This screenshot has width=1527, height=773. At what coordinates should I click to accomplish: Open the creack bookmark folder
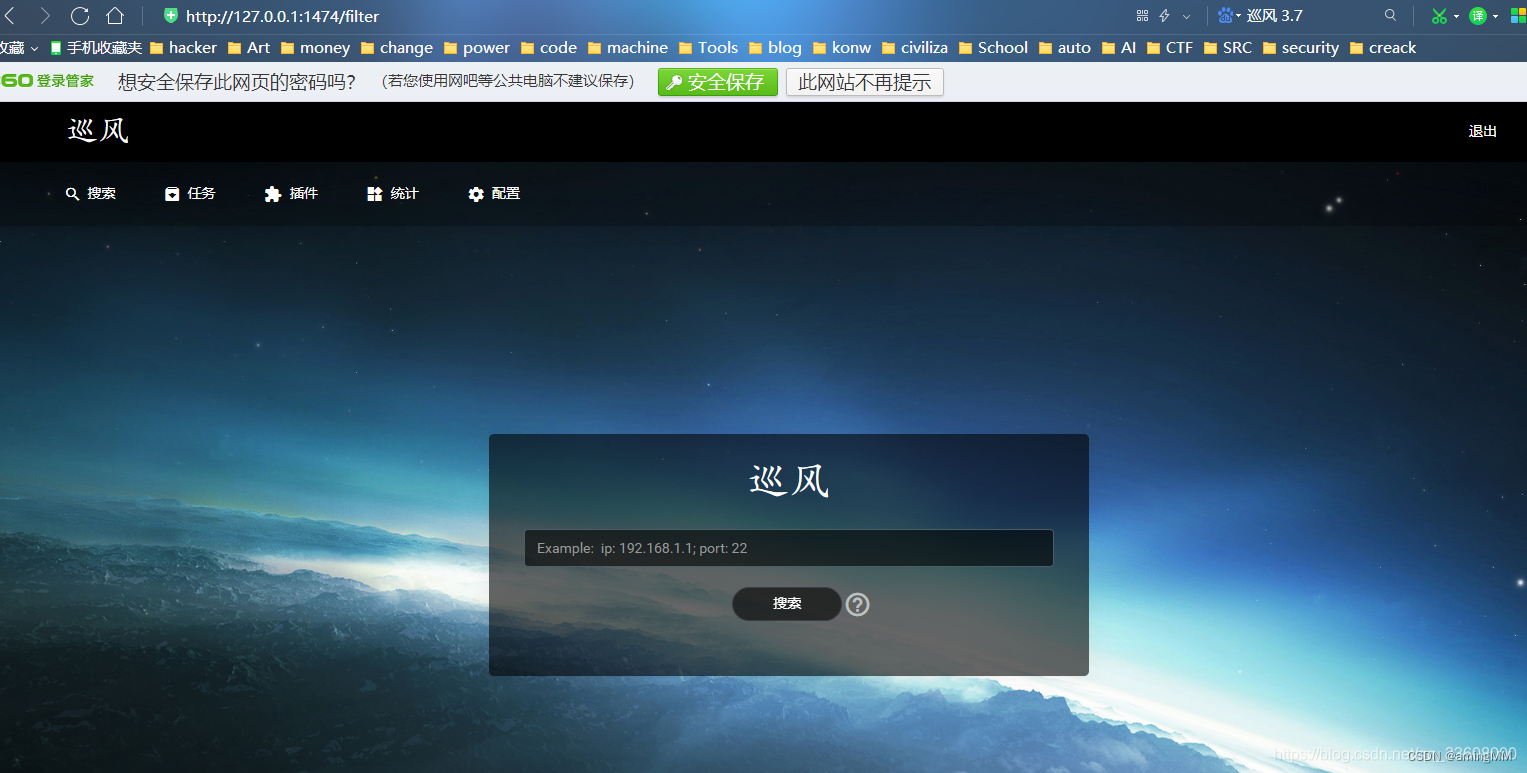click(x=1383, y=47)
